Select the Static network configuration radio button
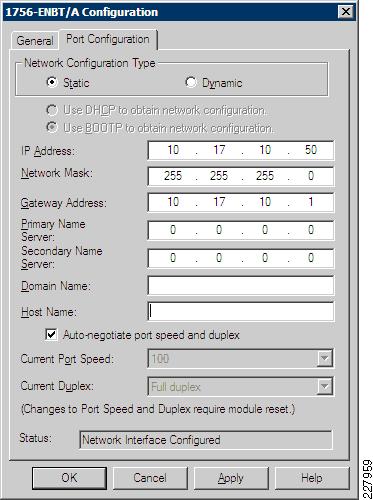This screenshot has height=500, width=373. point(52,82)
